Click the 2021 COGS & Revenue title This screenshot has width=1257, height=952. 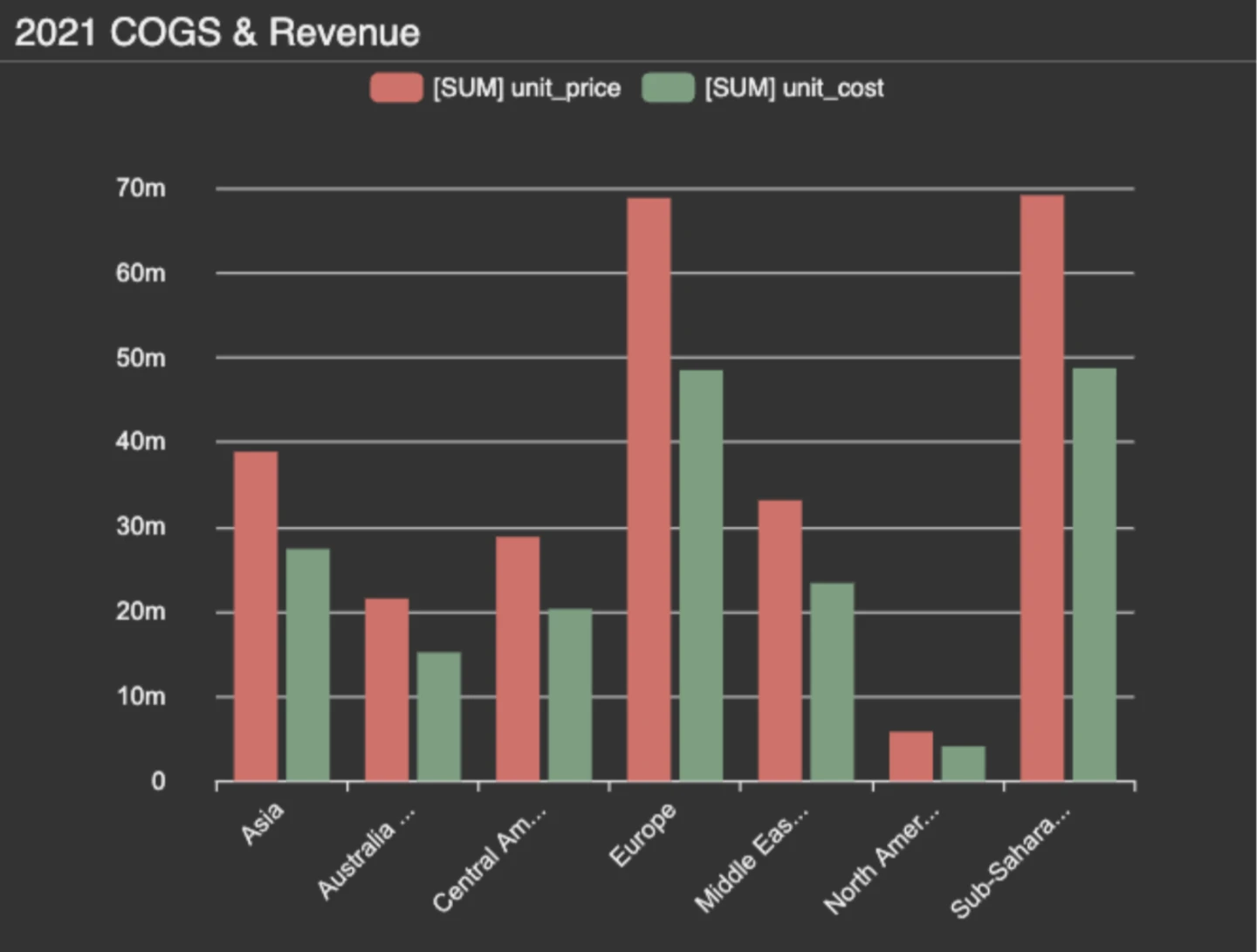217,32
